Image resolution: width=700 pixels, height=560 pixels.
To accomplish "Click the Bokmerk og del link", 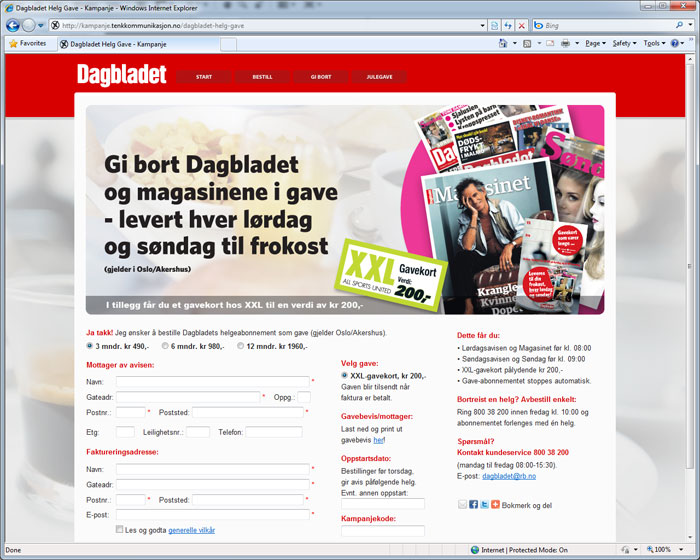I will [527, 505].
